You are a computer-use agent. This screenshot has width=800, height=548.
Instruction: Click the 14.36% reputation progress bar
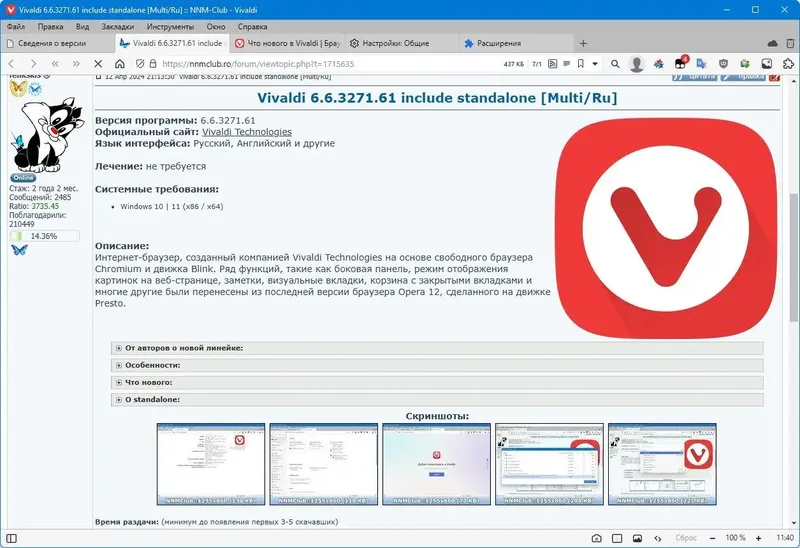[44, 236]
